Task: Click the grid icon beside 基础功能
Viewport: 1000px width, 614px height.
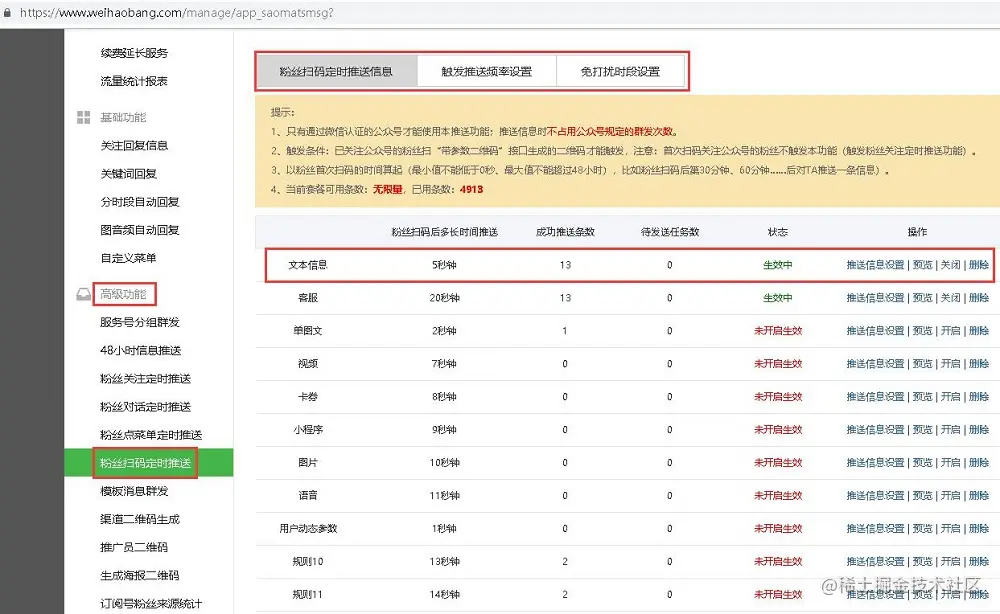Action: point(84,117)
